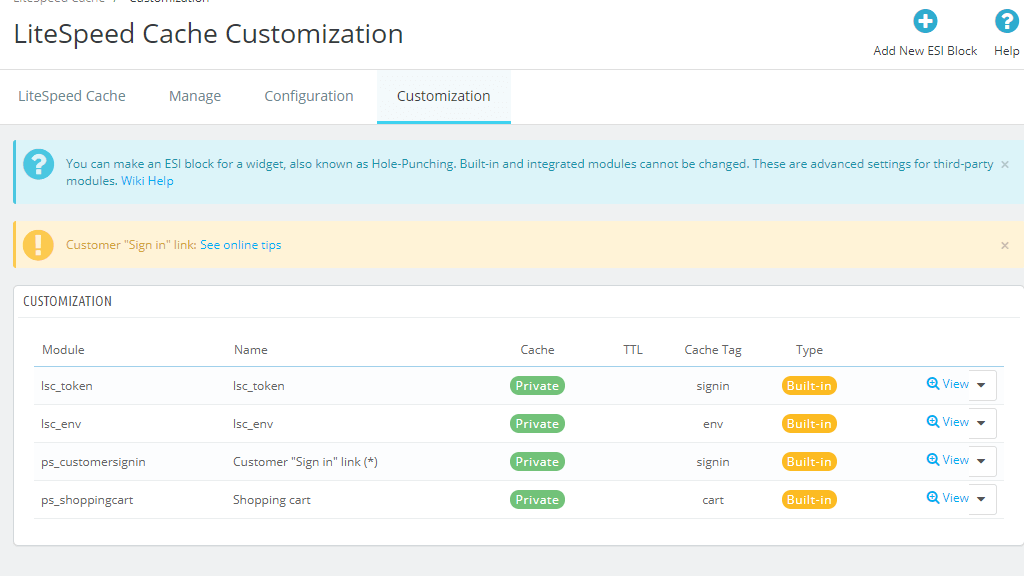Click the TTL column header
Screen dimensions: 1024x576
click(x=633, y=350)
